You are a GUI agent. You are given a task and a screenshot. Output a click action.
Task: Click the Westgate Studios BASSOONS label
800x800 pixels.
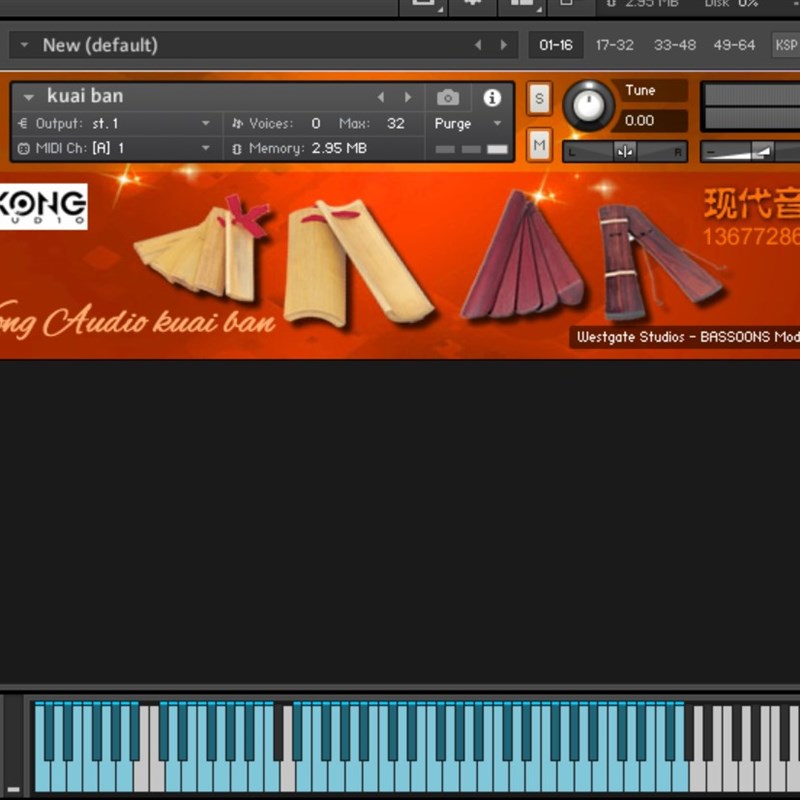click(687, 337)
